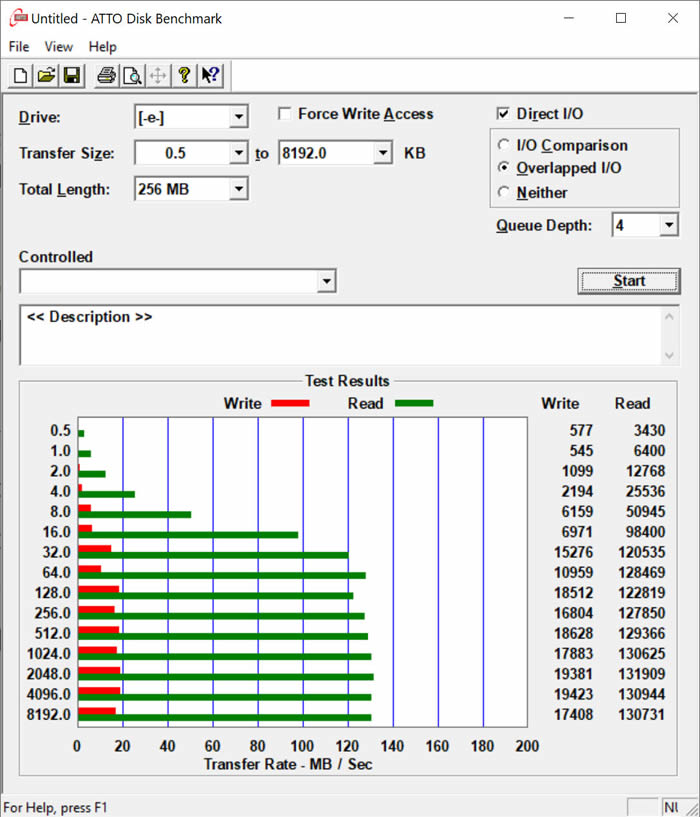700x817 pixels.
Task: Click inside the Description text box
Action: coord(341,335)
